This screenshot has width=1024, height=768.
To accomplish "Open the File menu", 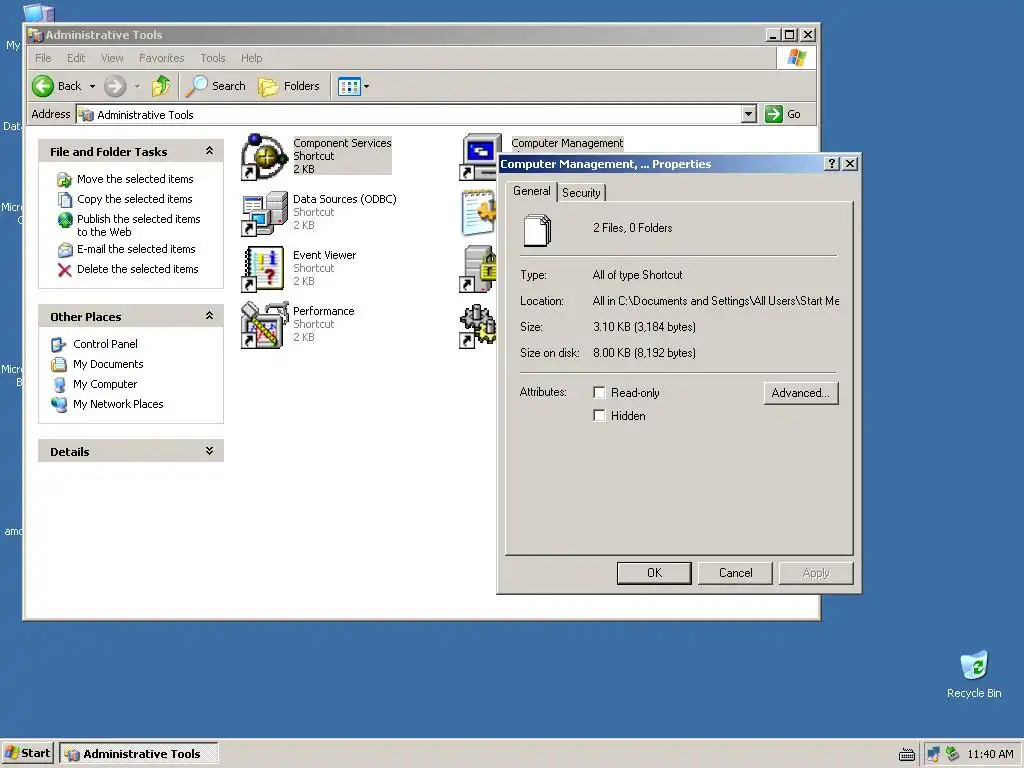I will (43, 58).
